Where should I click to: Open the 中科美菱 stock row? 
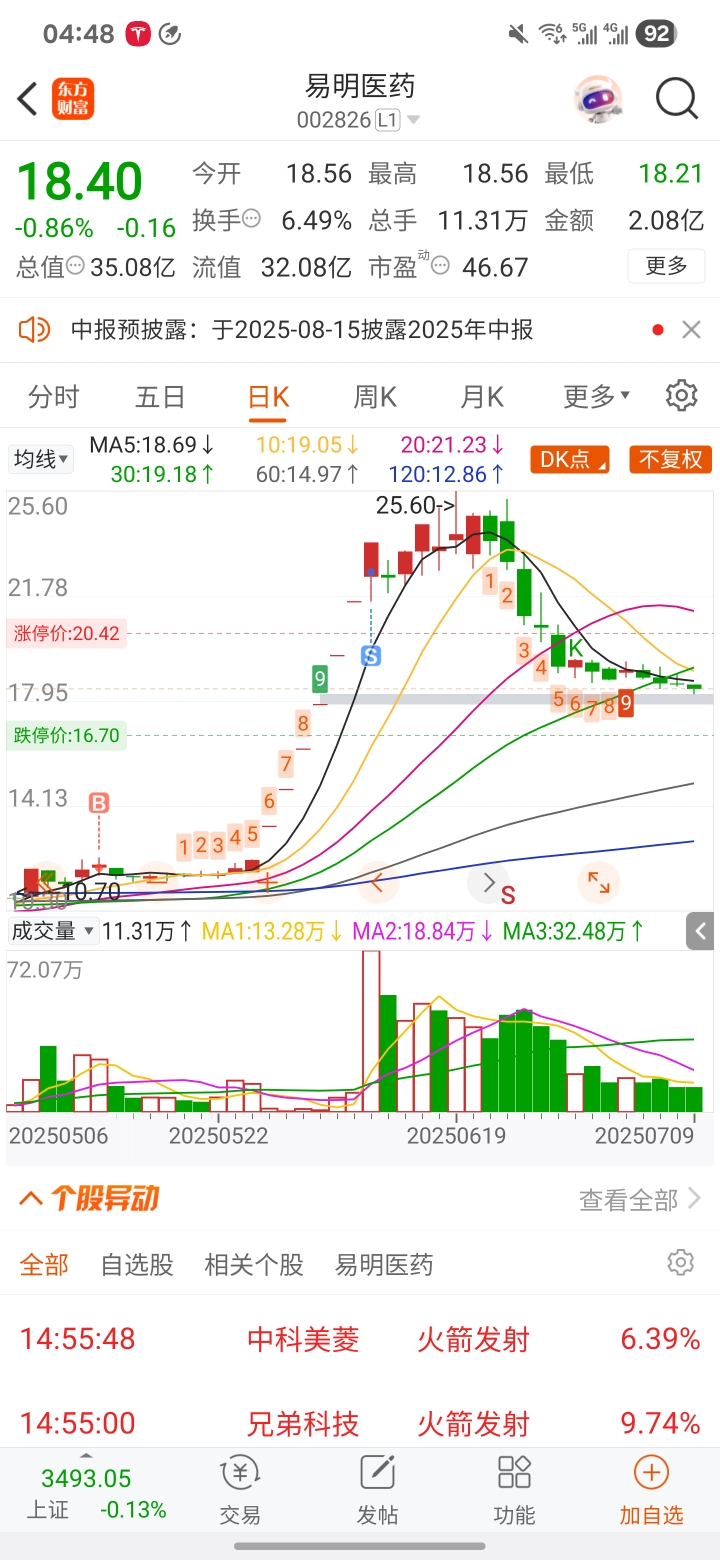(360, 1339)
